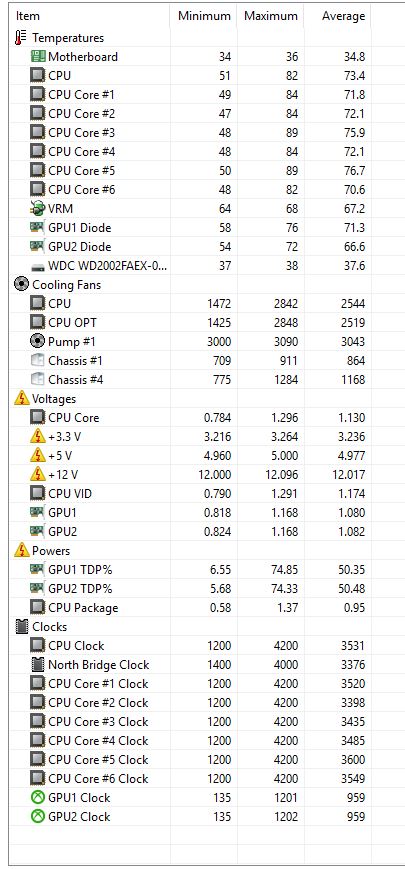This screenshot has width=405, height=869.
Task: Click the Pump #1 fan icon
Action: pyautogui.click(x=38, y=341)
